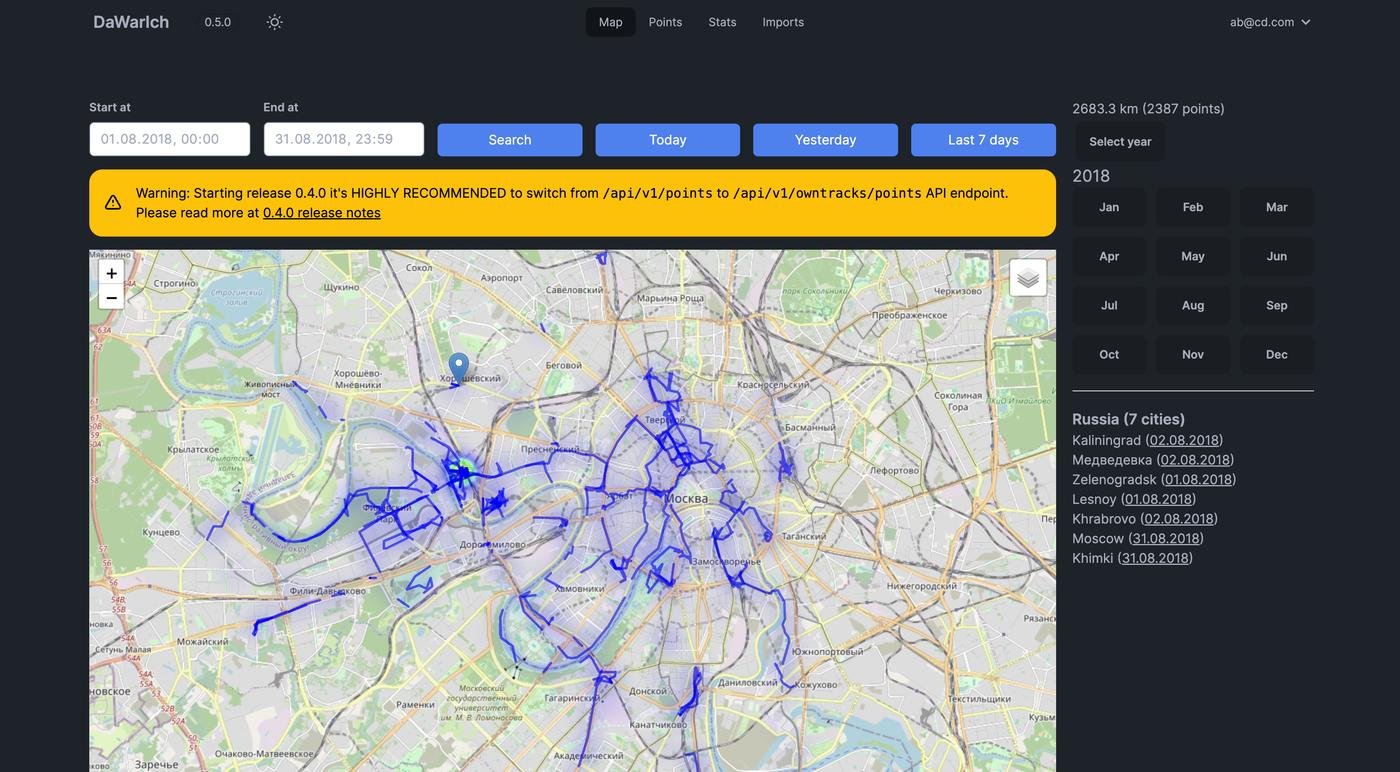This screenshot has width=1400, height=772.
Task: Click the Yesterday button
Action: click(x=825, y=140)
